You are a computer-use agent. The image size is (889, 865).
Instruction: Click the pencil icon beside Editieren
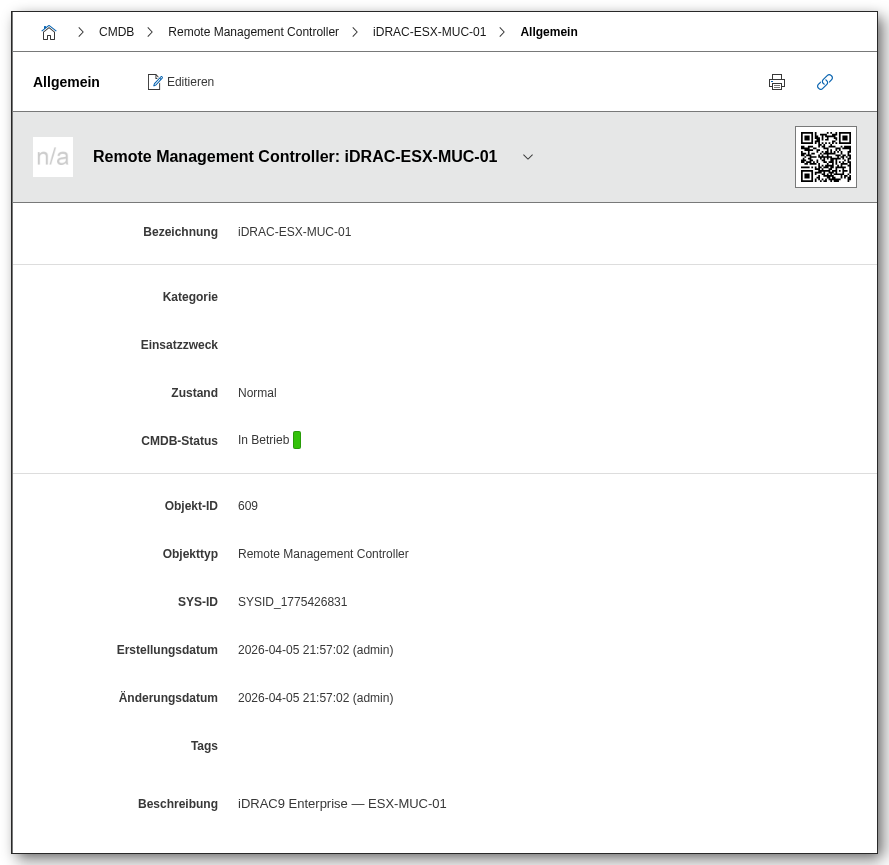[x=156, y=81]
